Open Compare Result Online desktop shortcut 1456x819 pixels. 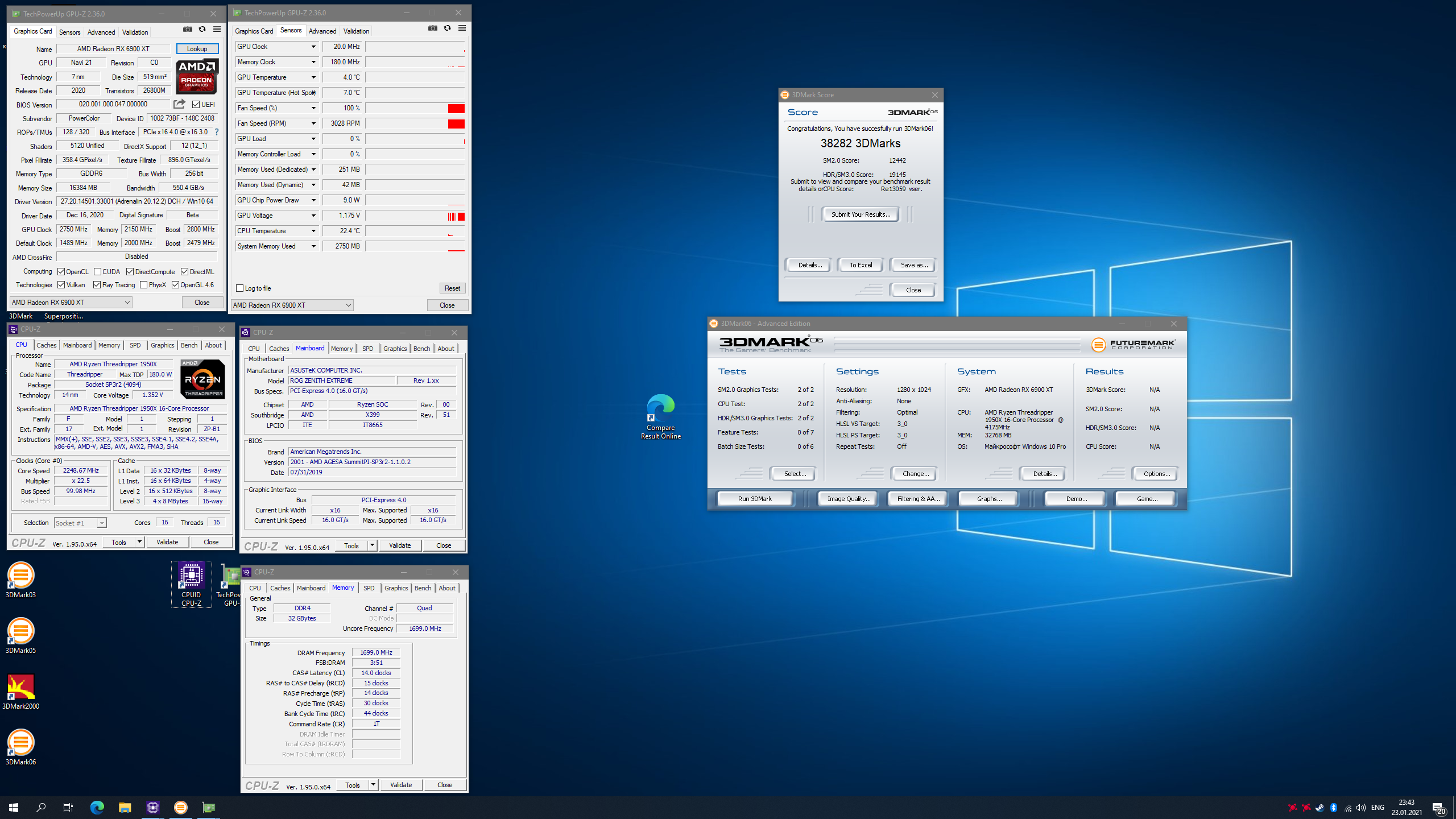tap(660, 417)
